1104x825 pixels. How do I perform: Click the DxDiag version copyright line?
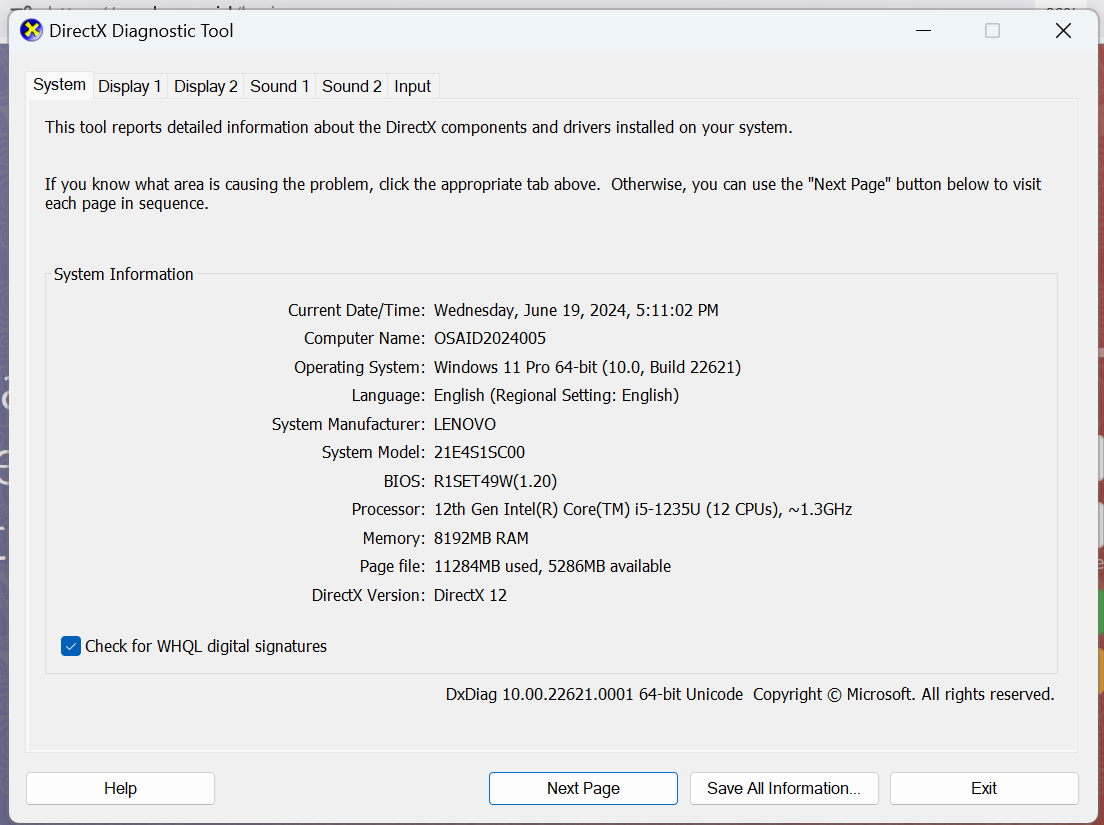click(750, 694)
